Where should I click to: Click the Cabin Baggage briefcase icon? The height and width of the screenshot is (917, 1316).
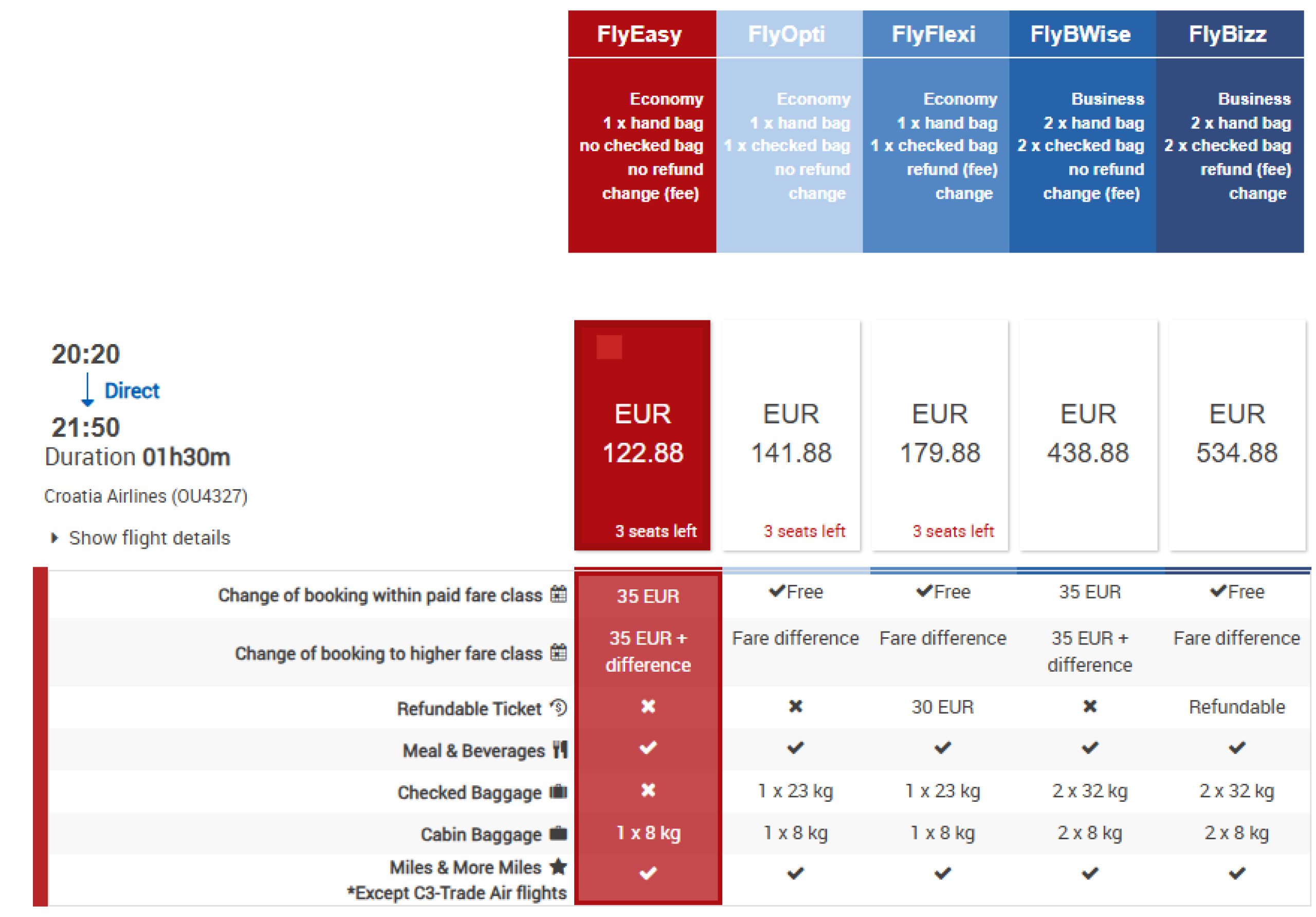558,833
